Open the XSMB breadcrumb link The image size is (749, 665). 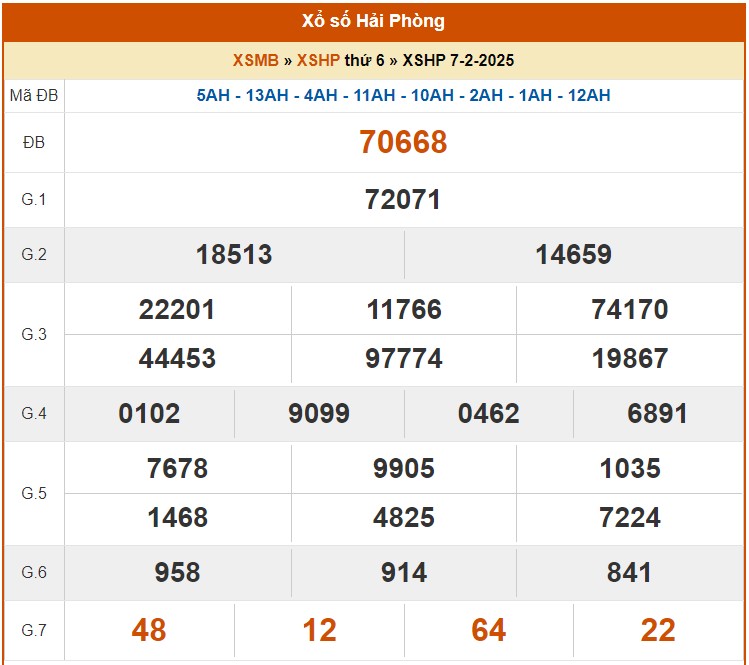[x=255, y=61]
